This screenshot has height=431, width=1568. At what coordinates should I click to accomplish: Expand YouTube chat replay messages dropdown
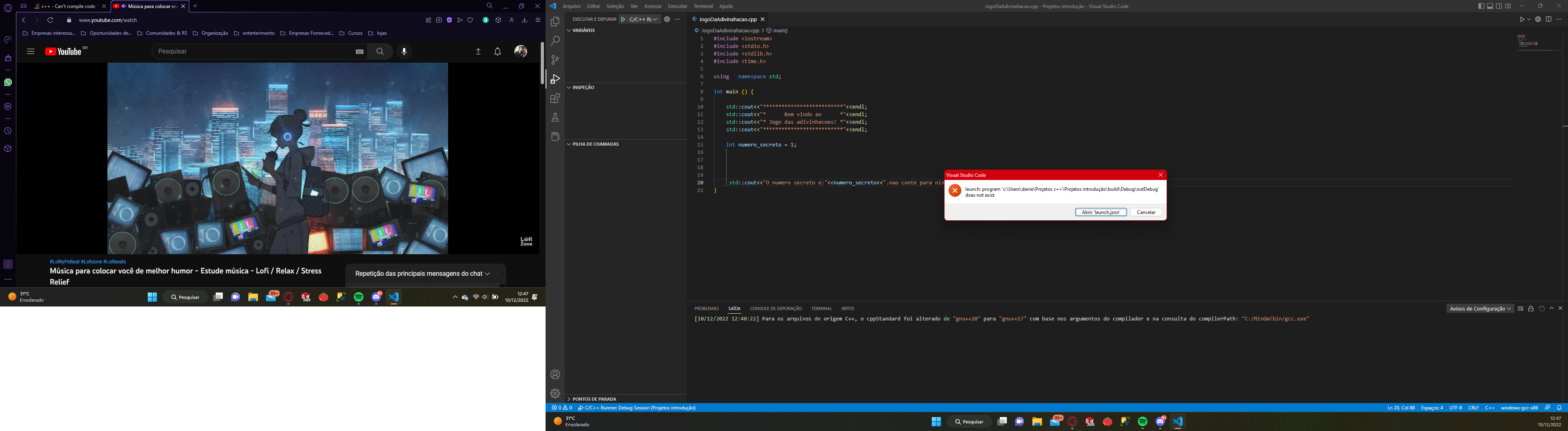click(423, 273)
